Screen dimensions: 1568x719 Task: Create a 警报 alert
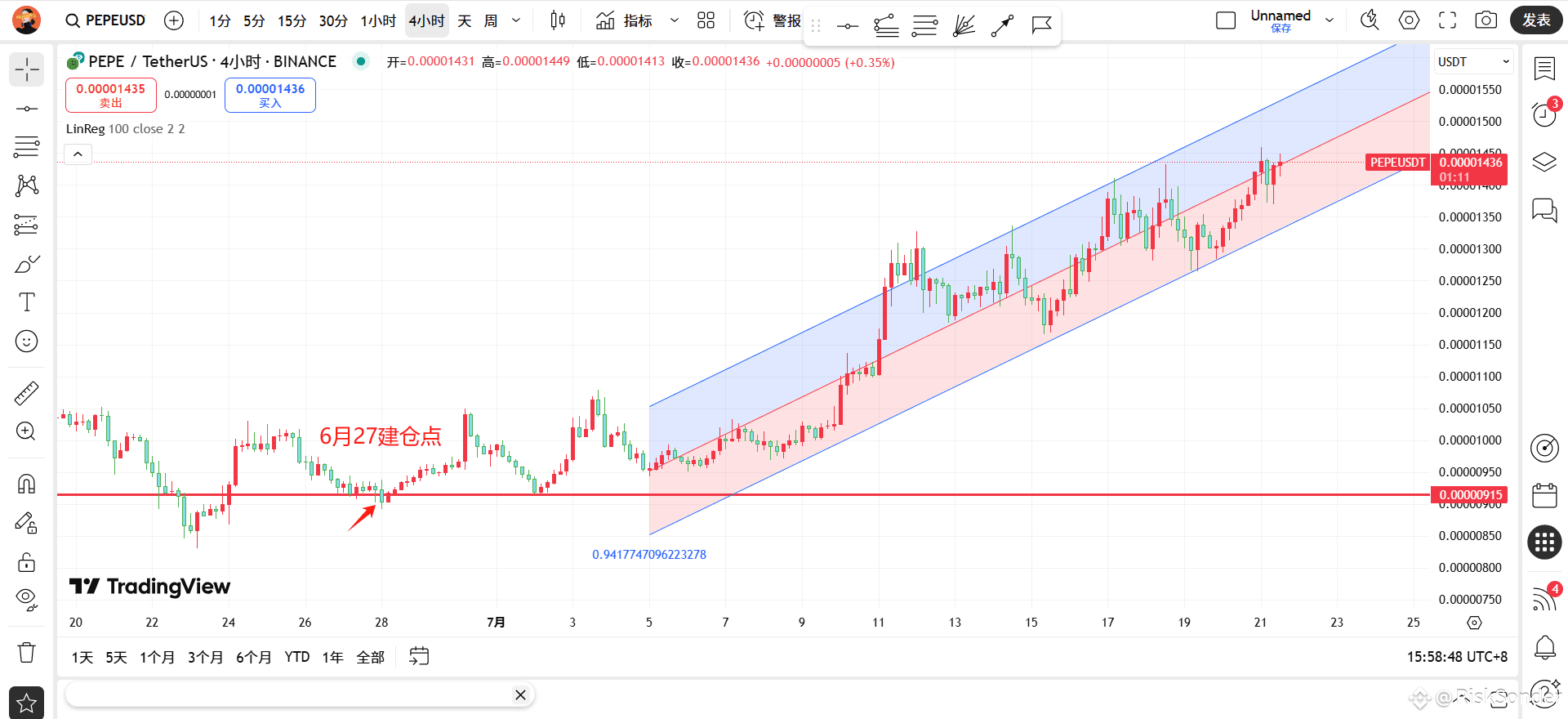[773, 20]
